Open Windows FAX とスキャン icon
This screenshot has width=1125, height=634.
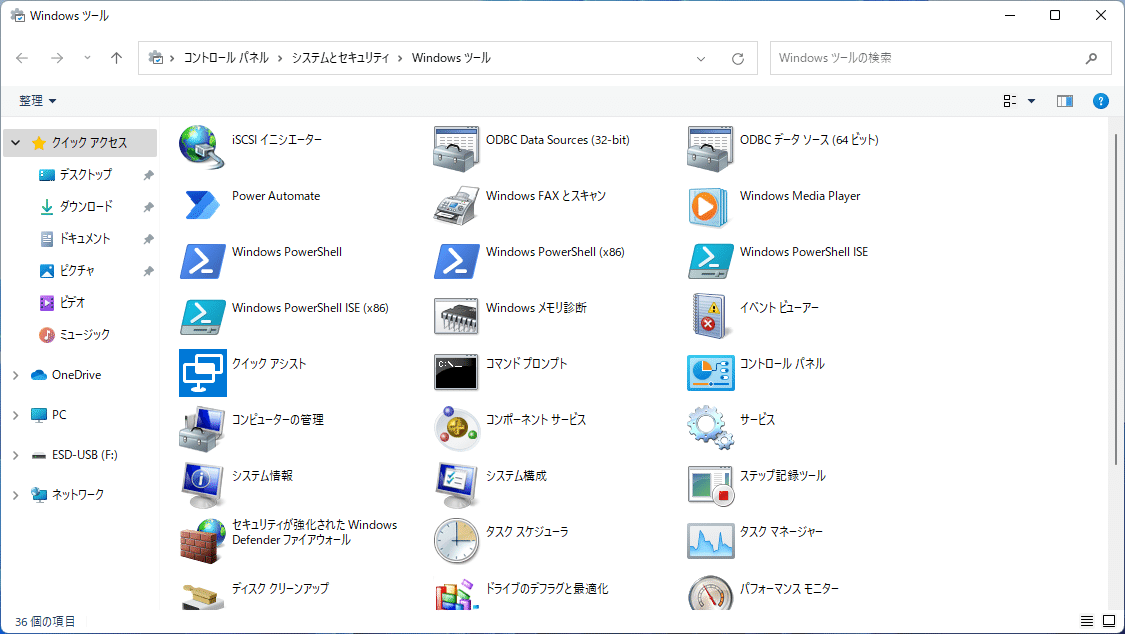(456, 204)
